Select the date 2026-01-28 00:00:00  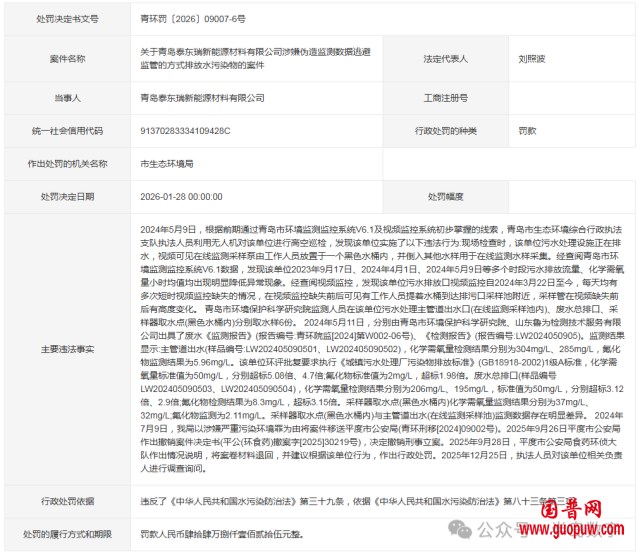tap(181, 197)
